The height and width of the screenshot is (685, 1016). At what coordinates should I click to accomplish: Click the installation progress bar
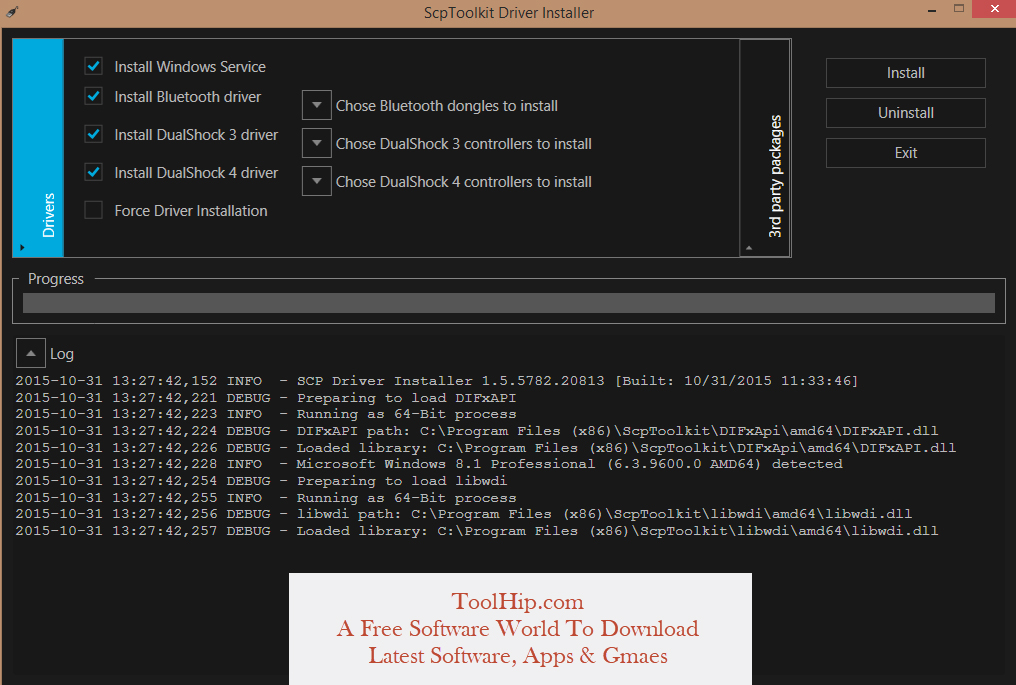[509, 303]
